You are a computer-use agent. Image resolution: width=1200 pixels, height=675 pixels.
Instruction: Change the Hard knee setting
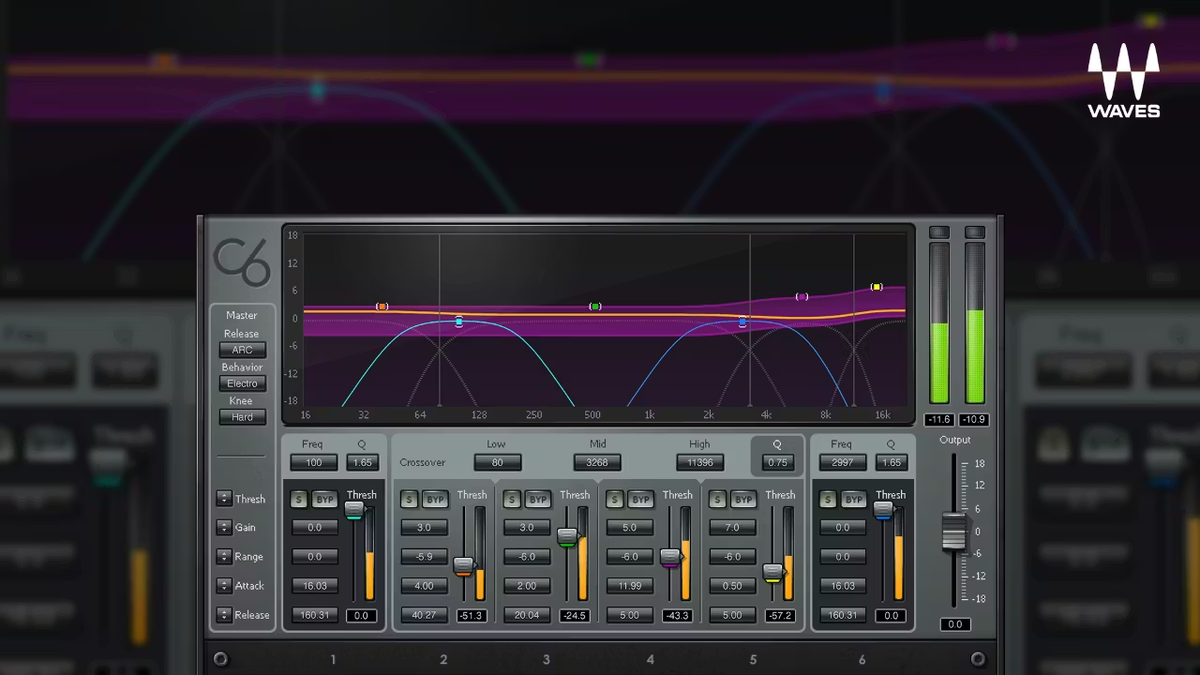pyautogui.click(x=243, y=417)
